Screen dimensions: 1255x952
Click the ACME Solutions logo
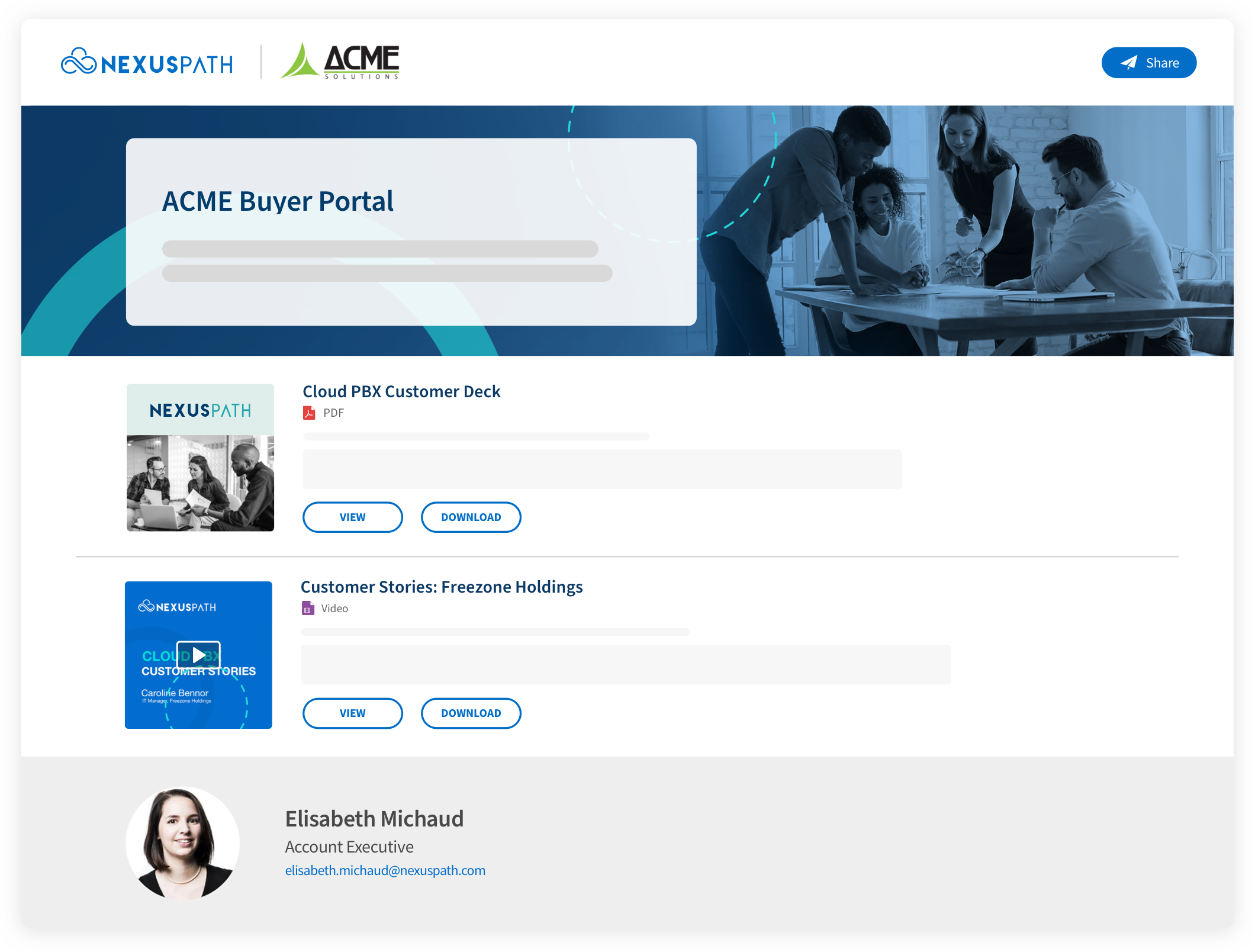pos(340,61)
